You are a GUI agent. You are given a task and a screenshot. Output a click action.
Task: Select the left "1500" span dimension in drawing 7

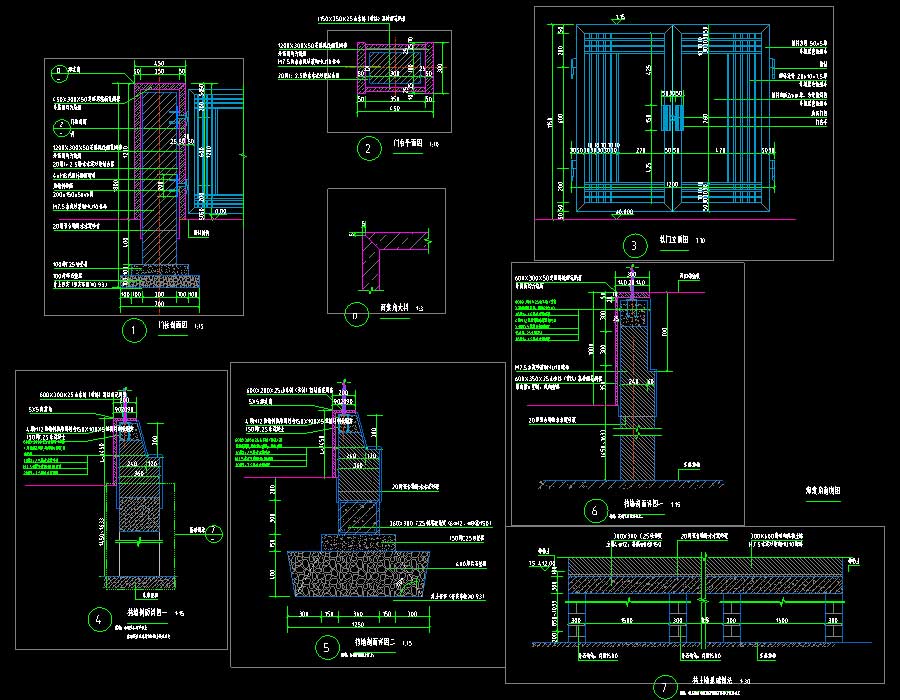tap(627, 620)
